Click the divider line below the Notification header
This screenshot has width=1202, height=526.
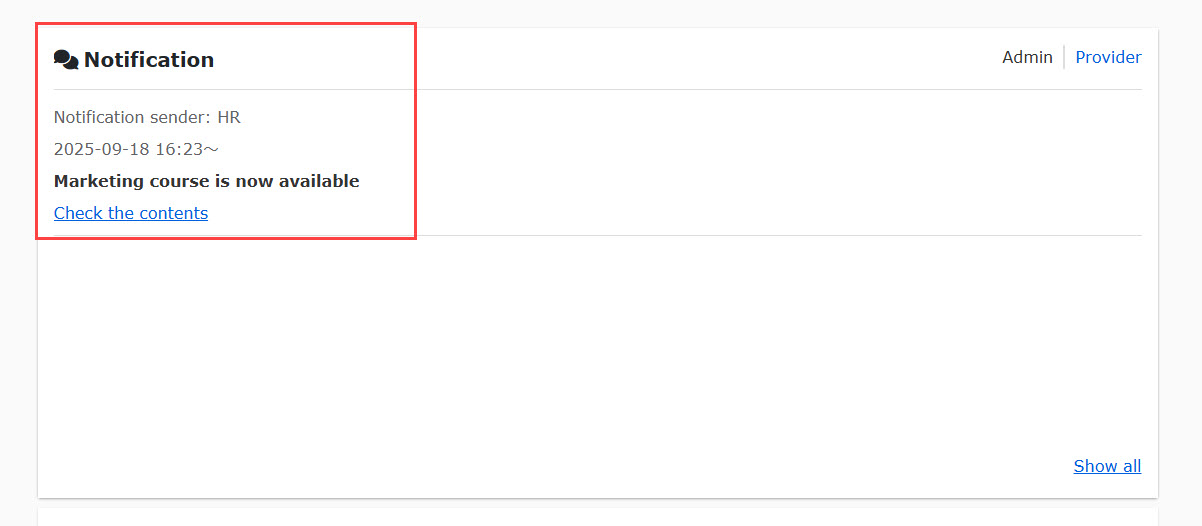click(700, 90)
